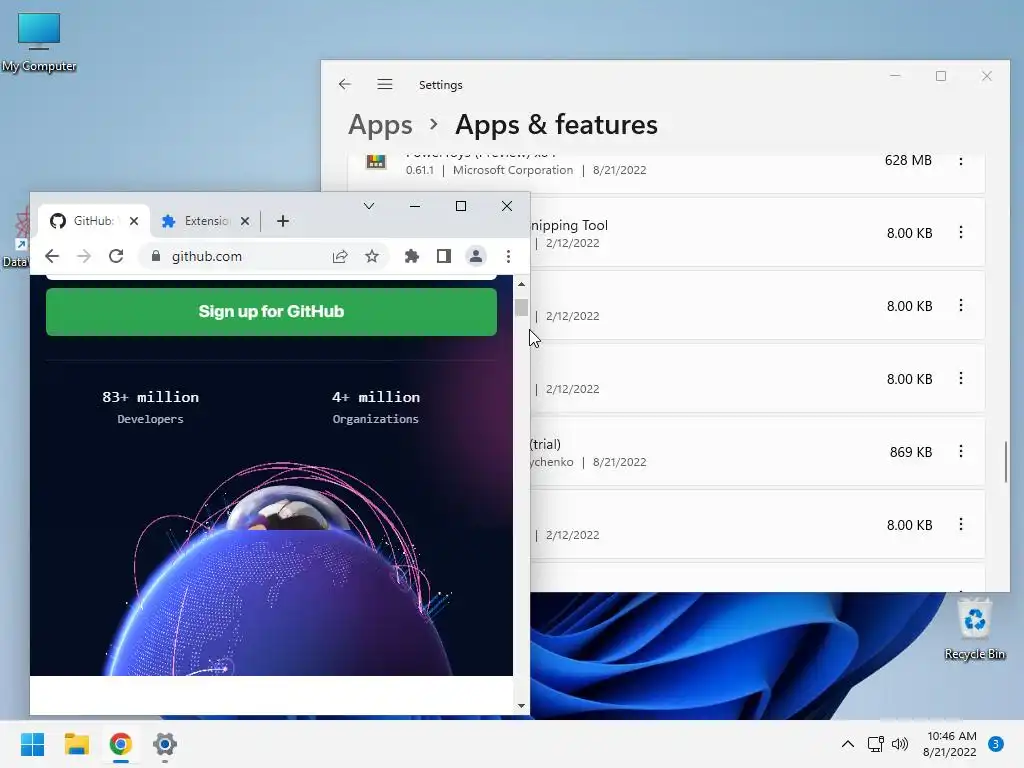Select the Recycle Bin desktop icon

974,630
